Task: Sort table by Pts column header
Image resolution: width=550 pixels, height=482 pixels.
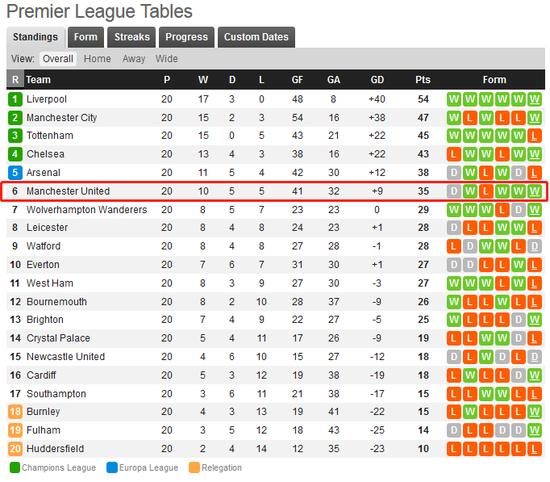Action: pyautogui.click(x=423, y=80)
